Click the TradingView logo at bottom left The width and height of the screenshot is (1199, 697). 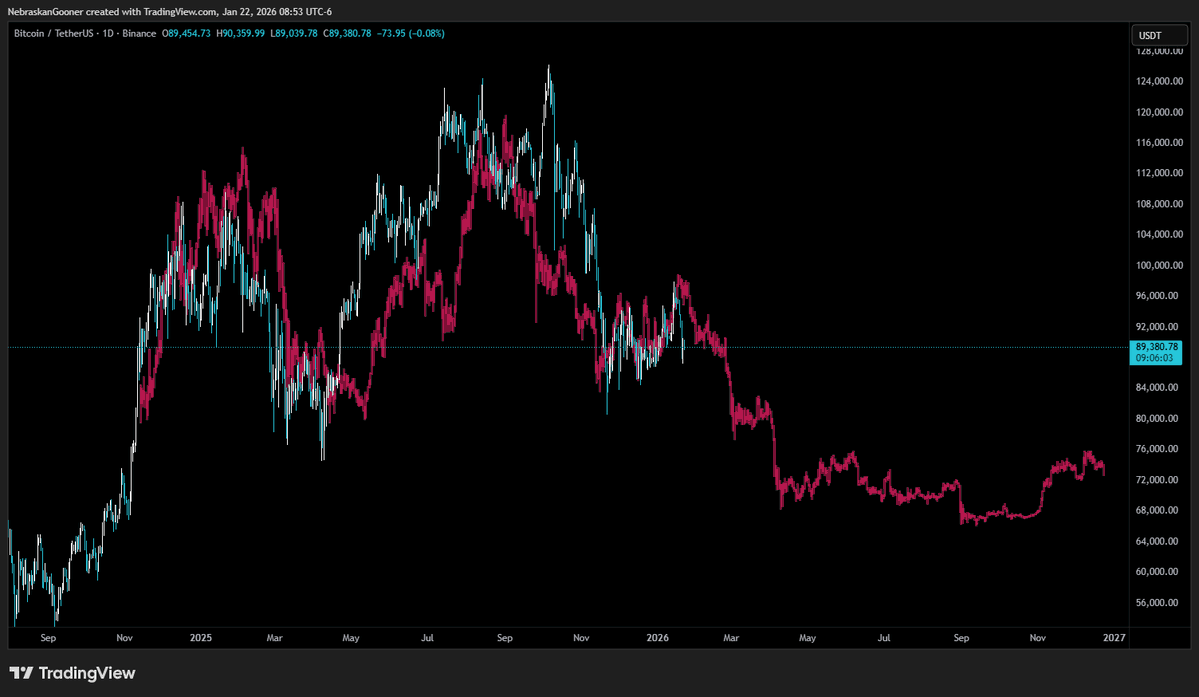73,673
